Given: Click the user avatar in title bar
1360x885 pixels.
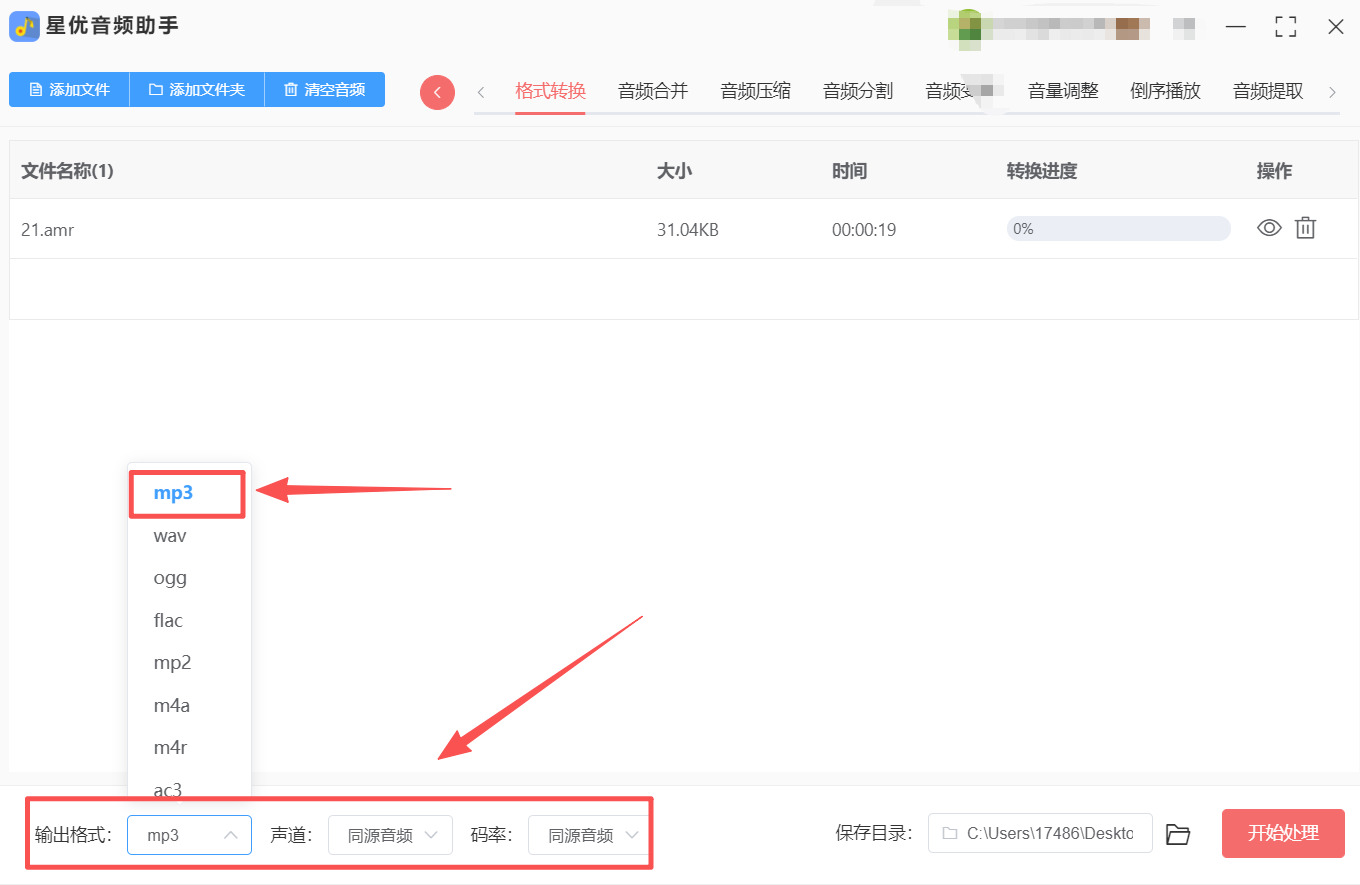Looking at the screenshot, I should tap(965, 27).
